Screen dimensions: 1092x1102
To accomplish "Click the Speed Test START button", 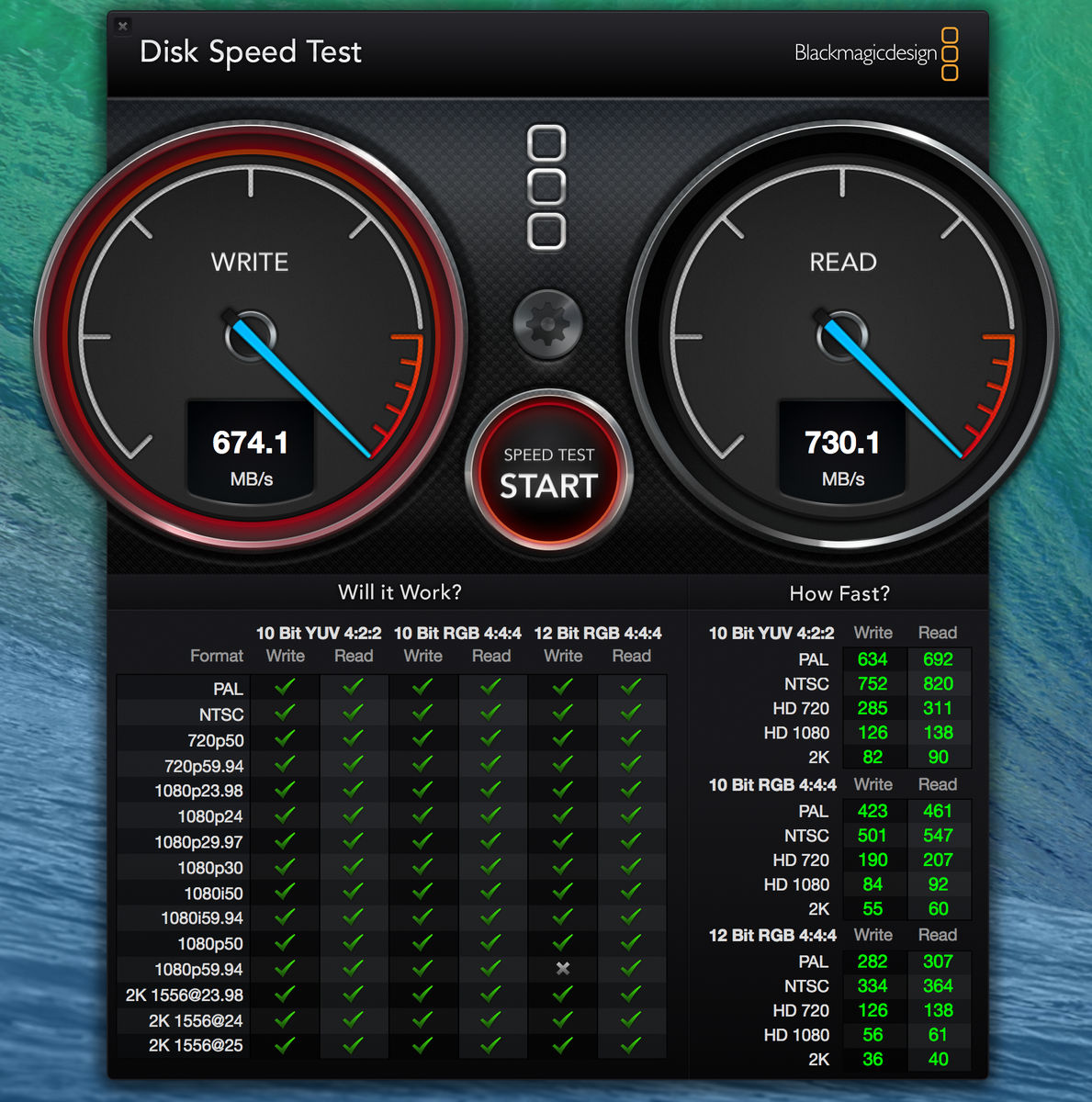I will [x=548, y=473].
